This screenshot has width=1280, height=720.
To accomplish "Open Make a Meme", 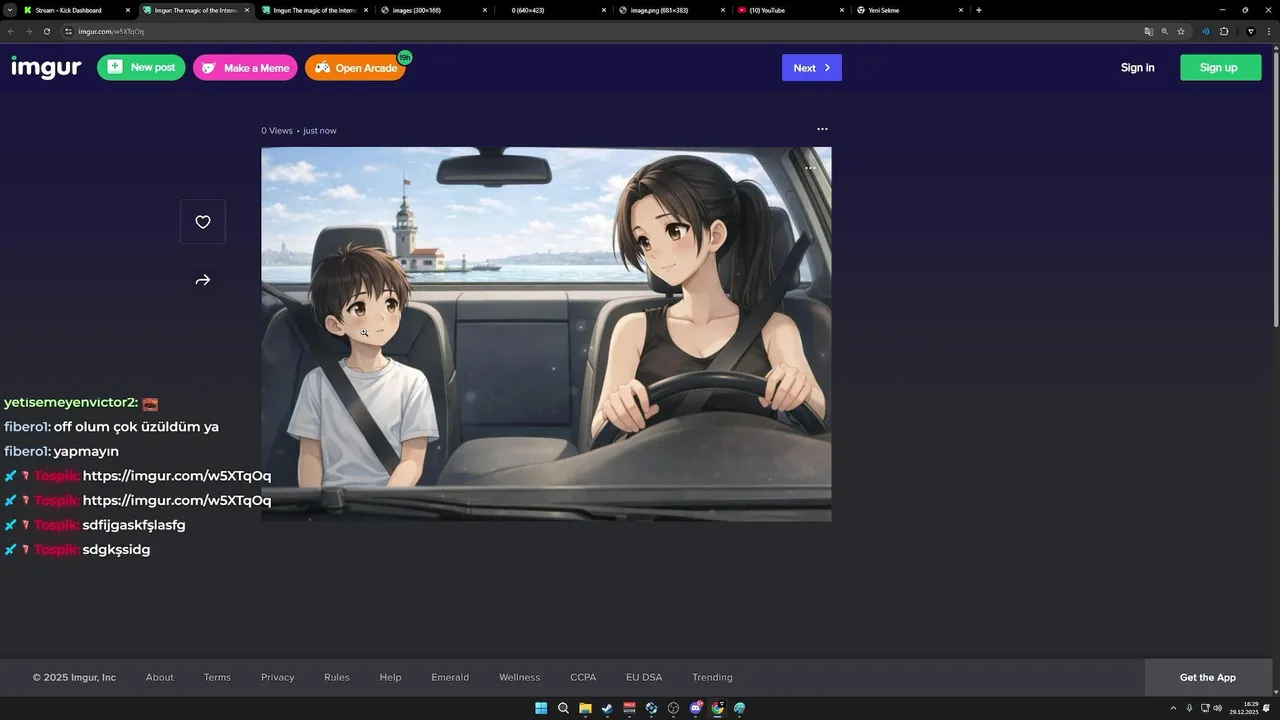I will [x=245, y=68].
